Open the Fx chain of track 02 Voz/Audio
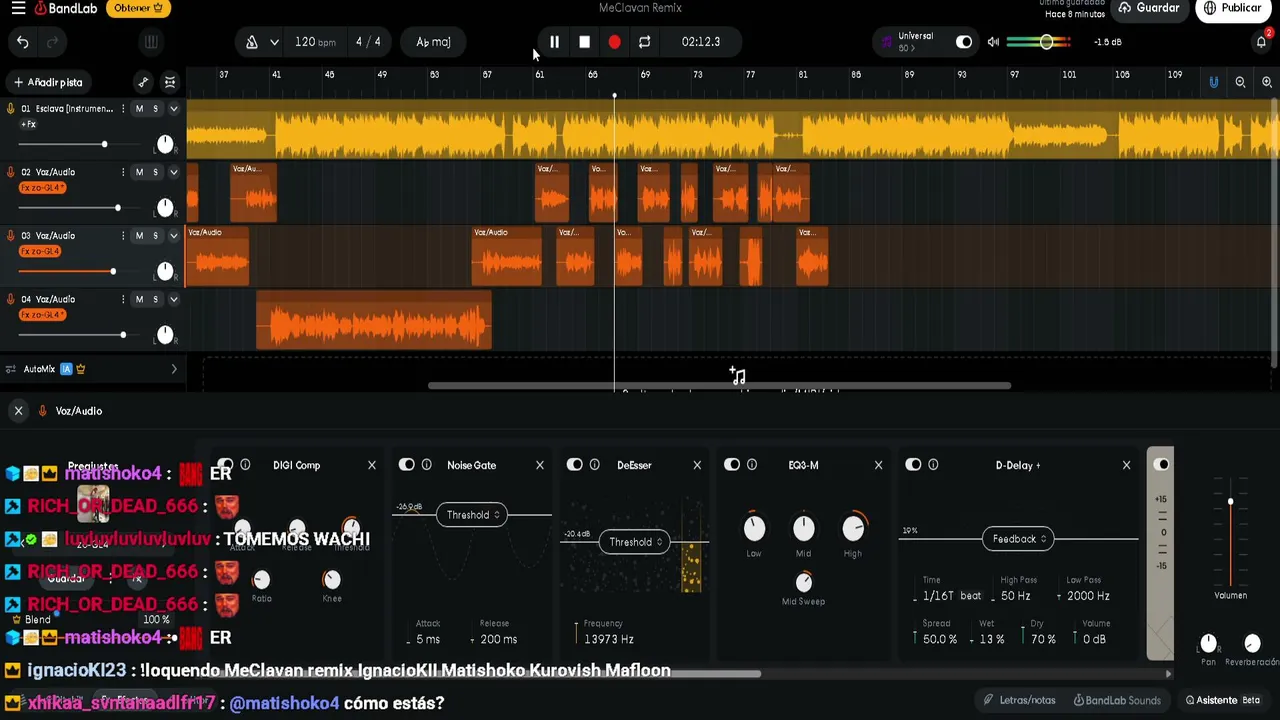 [x=43, y=188]
